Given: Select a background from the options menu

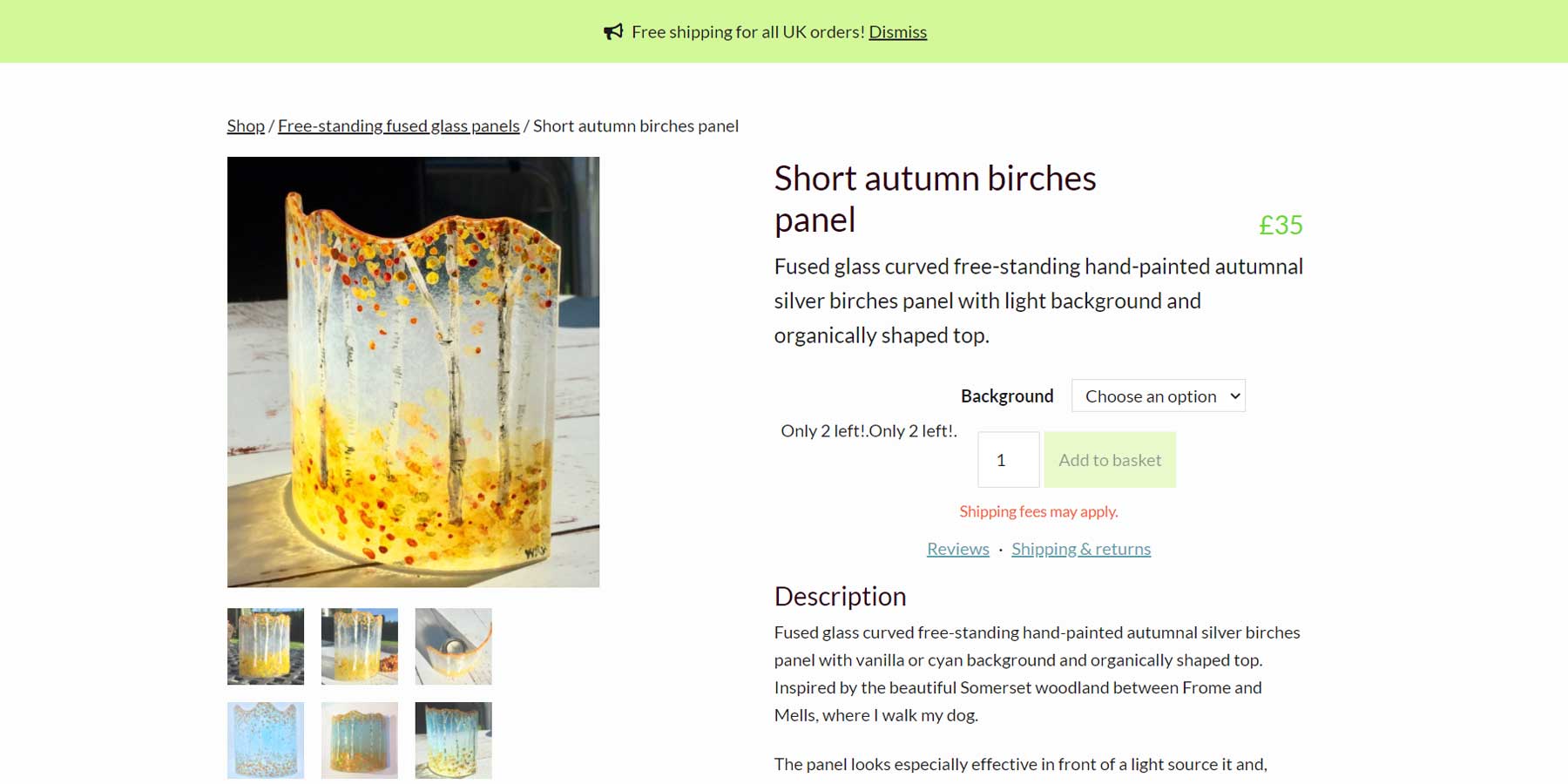Looking at the screenshot, I should [1158, 395].
